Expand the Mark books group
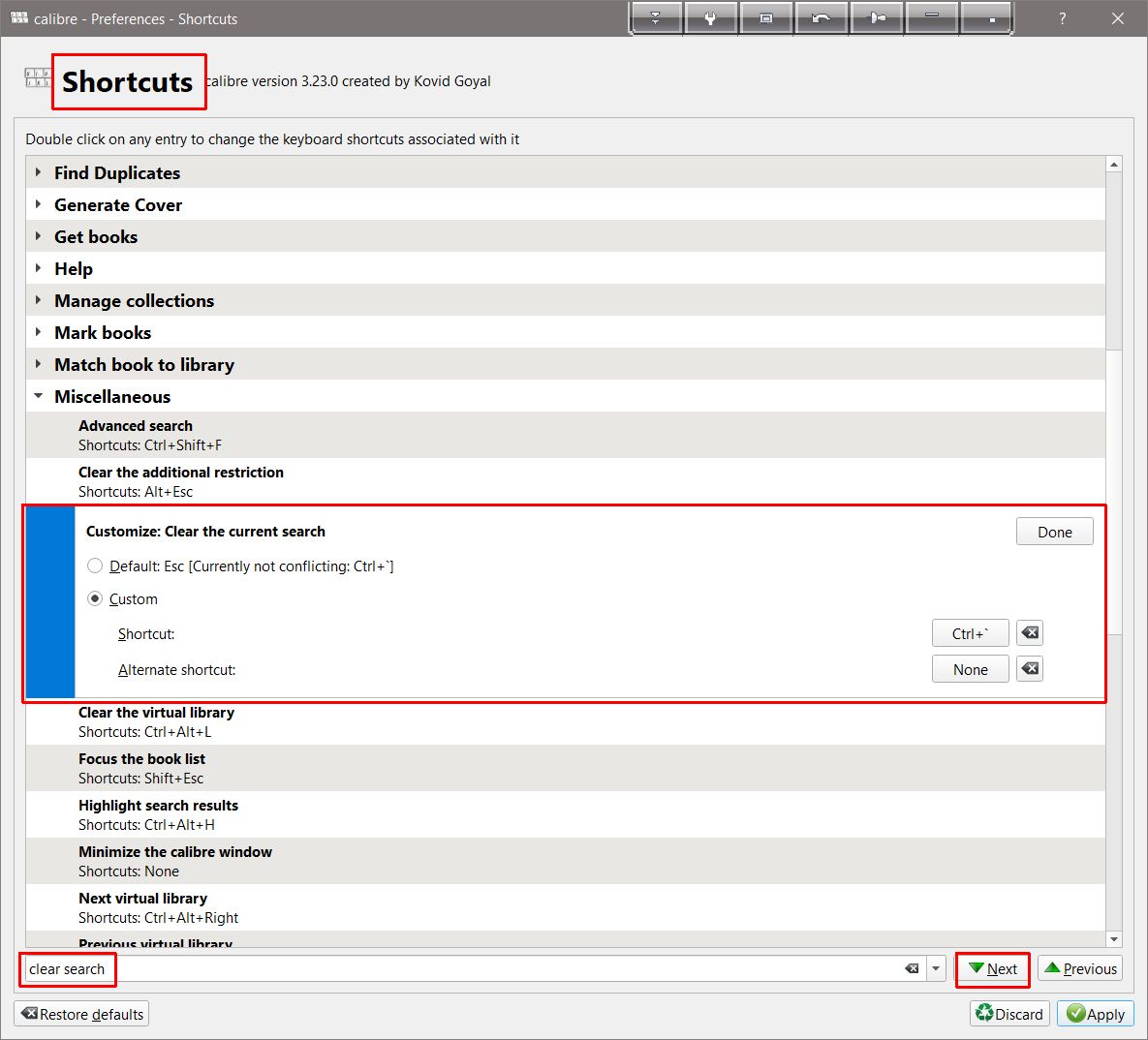Viewport: 1148px width, 1040px height. pyautogui.click(x=38, y=331)
